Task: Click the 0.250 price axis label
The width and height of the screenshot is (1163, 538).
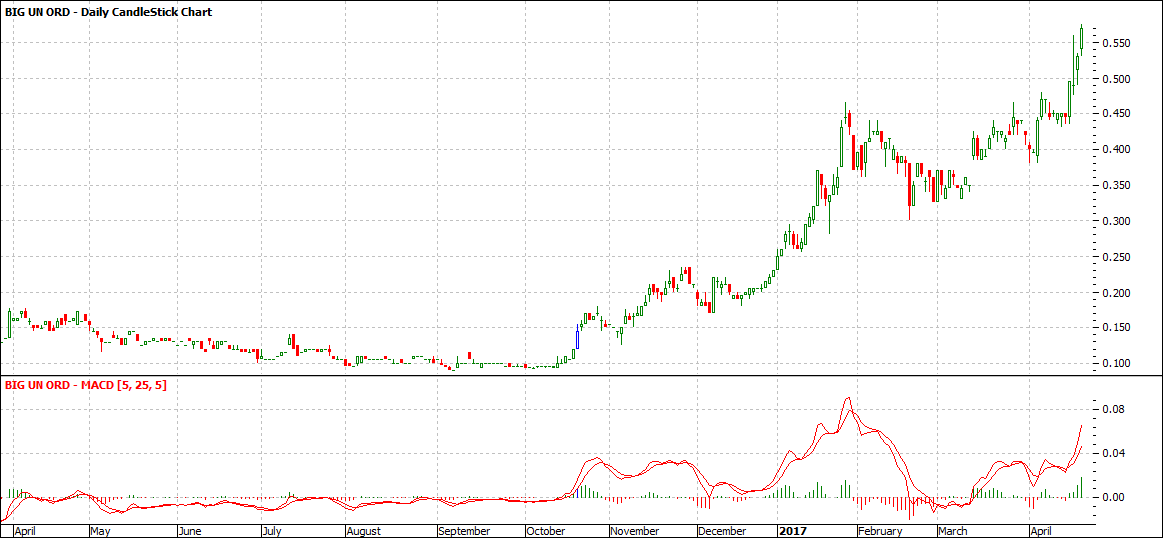Action: [1116, 257]
